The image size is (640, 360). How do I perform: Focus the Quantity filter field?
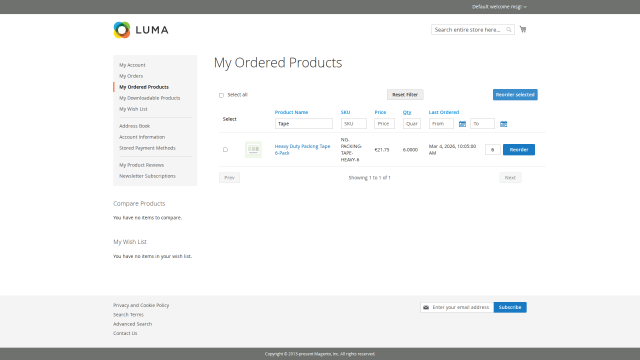412,124
